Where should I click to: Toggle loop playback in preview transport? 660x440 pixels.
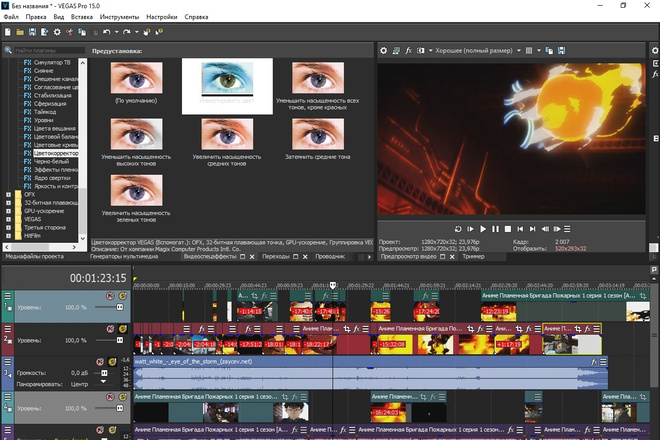coord(458,229)
